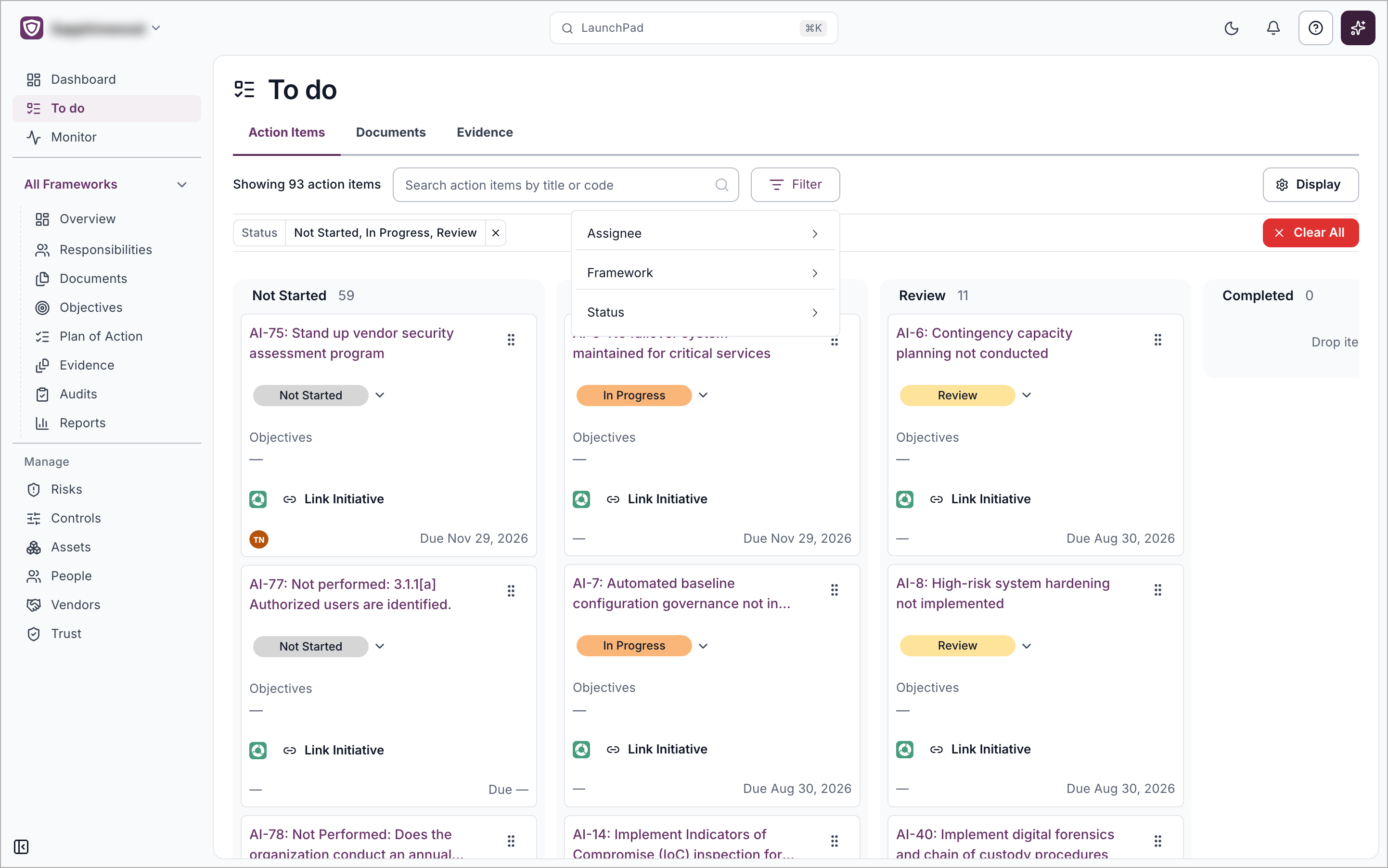Image resolution: width=1388 pixels, height=868 pixels.
Task: Go to Risks in sidebar
Action: (x=106, y=489)
